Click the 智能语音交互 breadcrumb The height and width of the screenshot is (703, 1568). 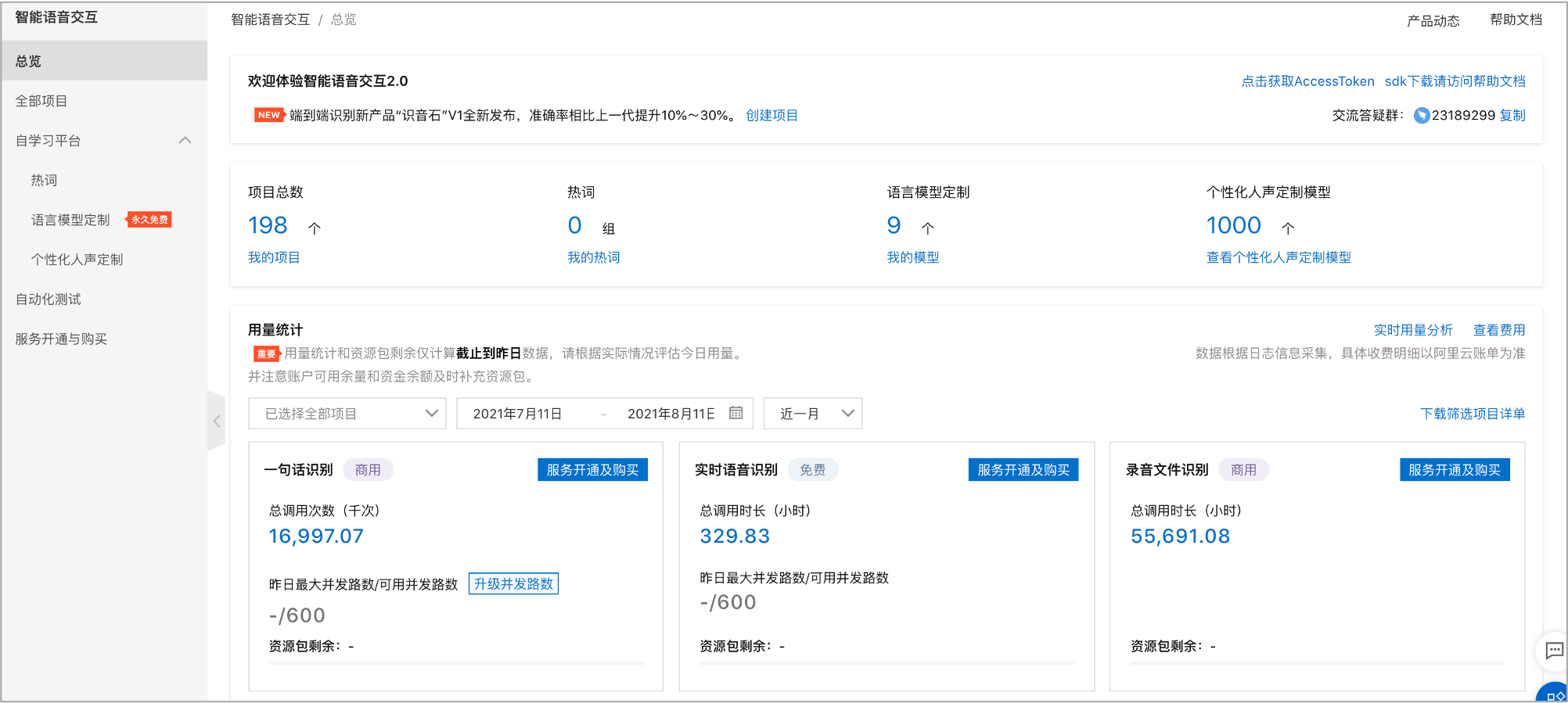[x=270, y=20]
